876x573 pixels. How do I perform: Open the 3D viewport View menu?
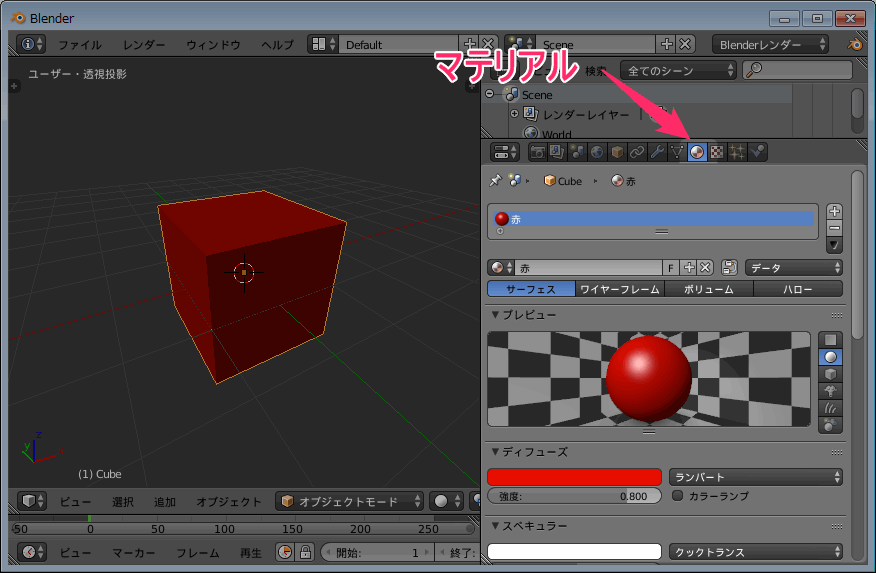coord(75,502)
